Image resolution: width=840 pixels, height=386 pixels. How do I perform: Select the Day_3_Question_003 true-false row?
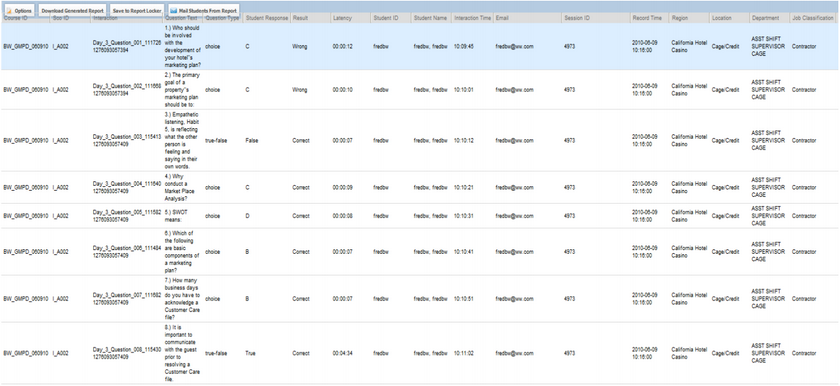point(420,140)
